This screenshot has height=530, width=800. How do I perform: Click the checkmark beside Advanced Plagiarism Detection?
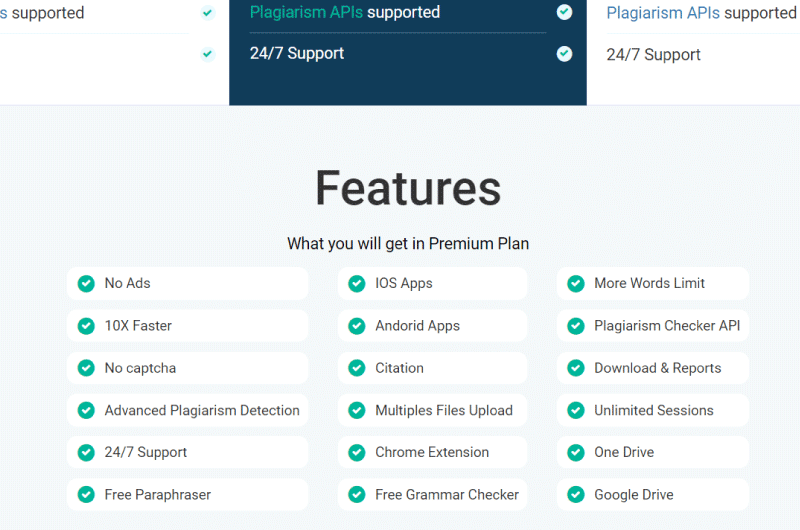pyautogui.click(x=86, y=410)
